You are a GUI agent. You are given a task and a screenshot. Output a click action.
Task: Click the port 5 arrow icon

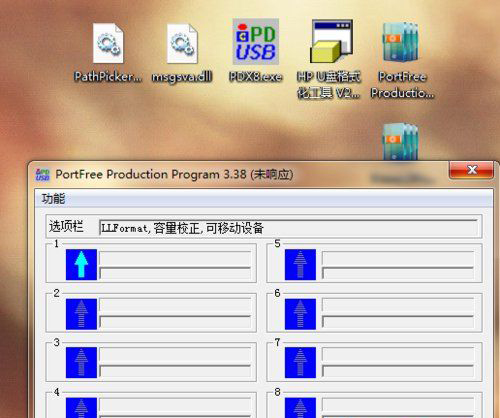pos(300,264)
